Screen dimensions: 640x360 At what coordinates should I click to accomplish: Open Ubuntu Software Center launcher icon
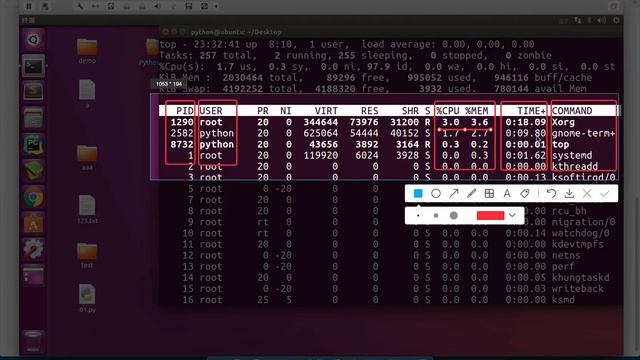pos(33,224)
